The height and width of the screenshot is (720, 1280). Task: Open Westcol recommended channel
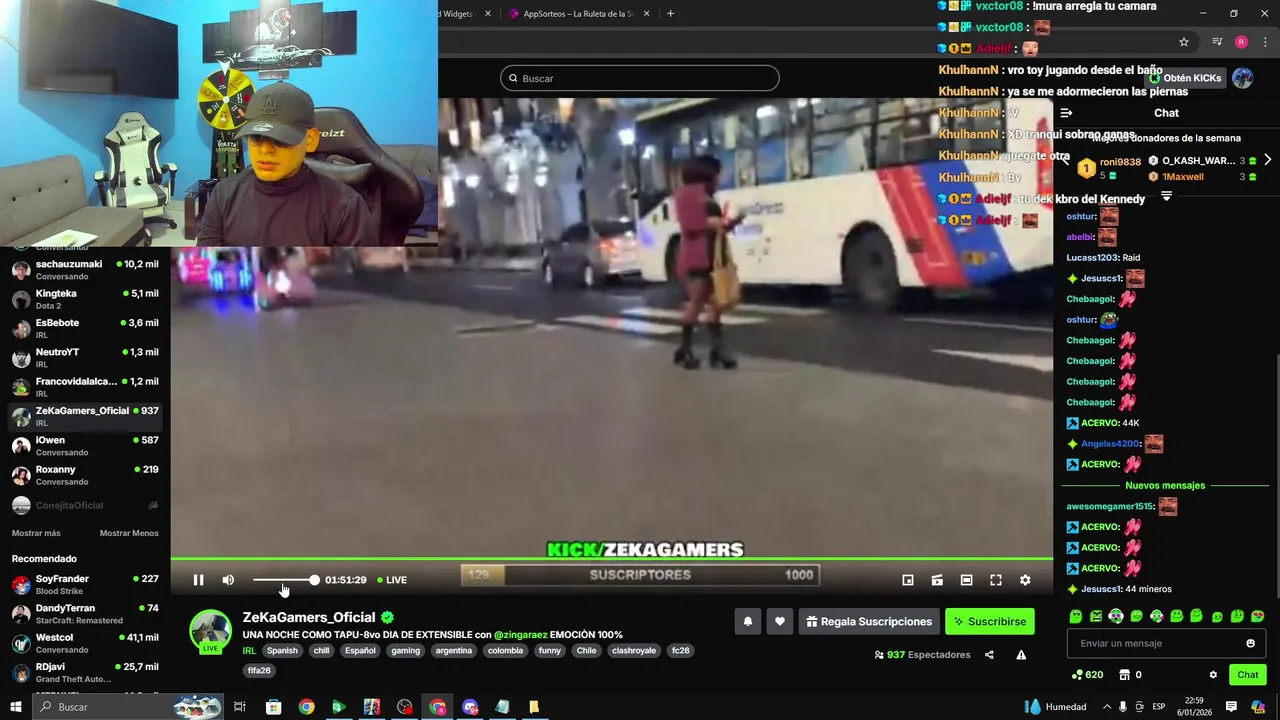[85, 643]
